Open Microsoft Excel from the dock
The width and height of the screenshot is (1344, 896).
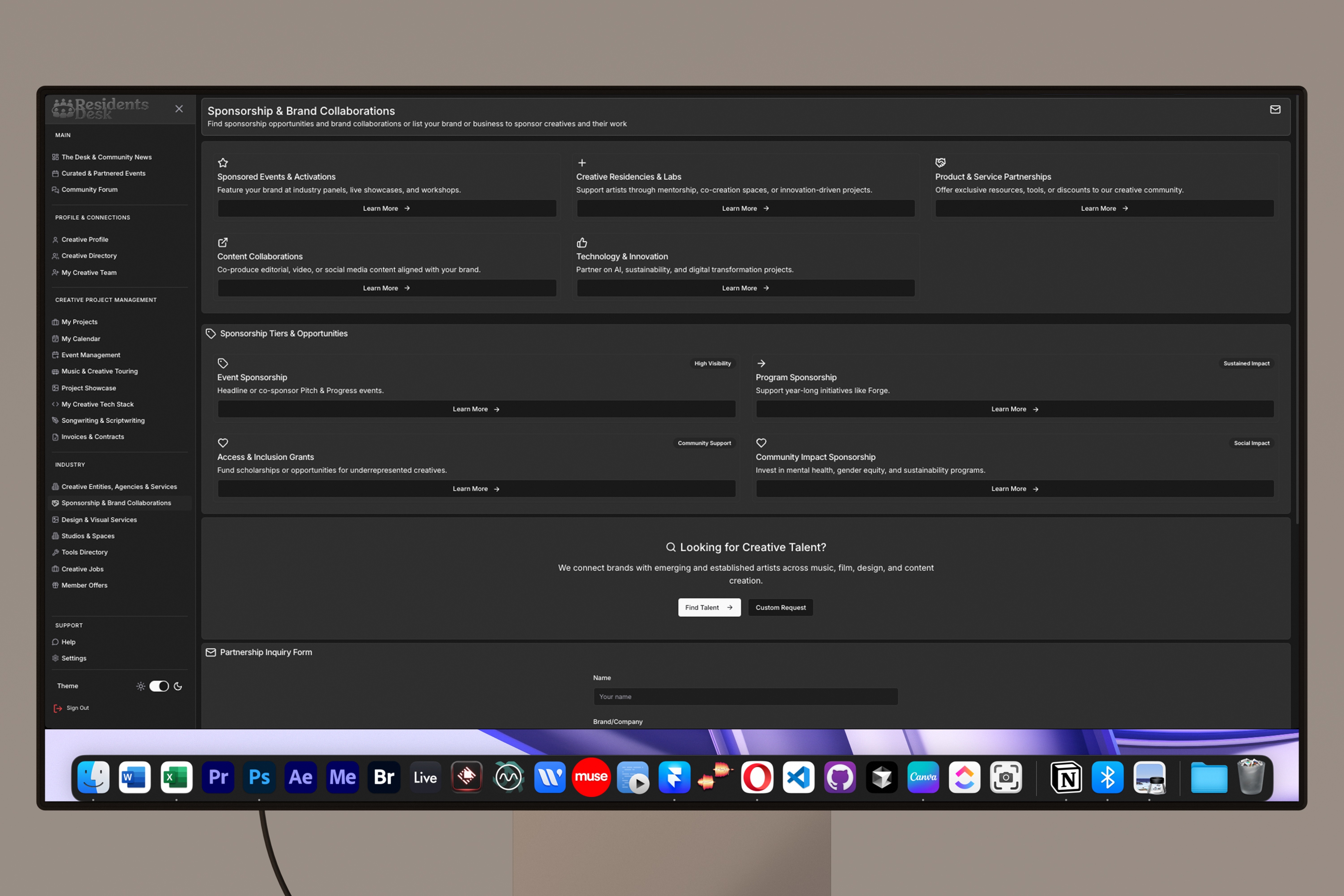click(x=176, y=777)
